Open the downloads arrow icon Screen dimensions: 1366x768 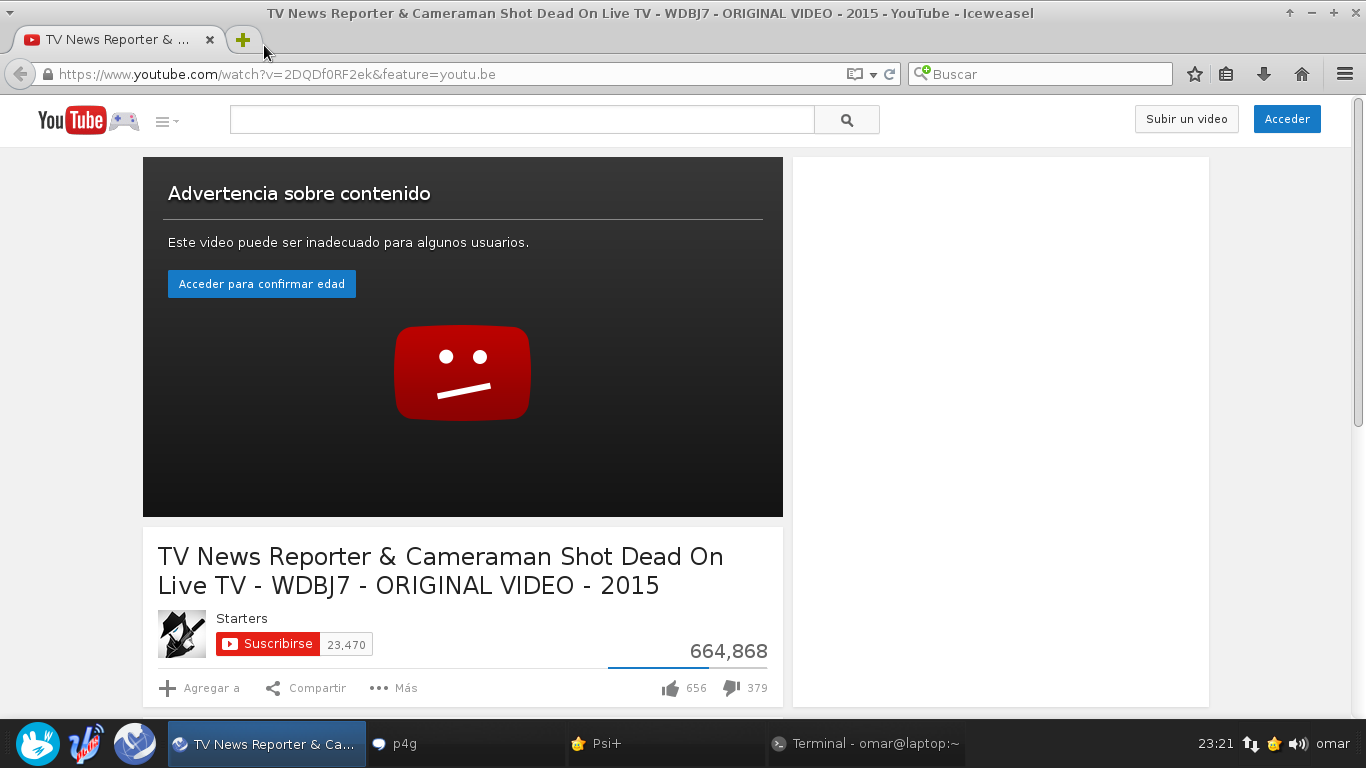click(1264, 74)
